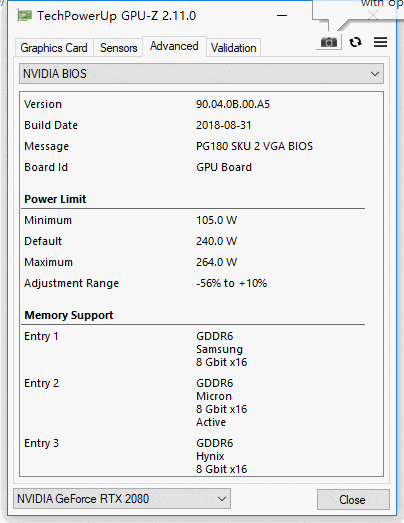Open the hamburger menu icon

tap(380, 42)
